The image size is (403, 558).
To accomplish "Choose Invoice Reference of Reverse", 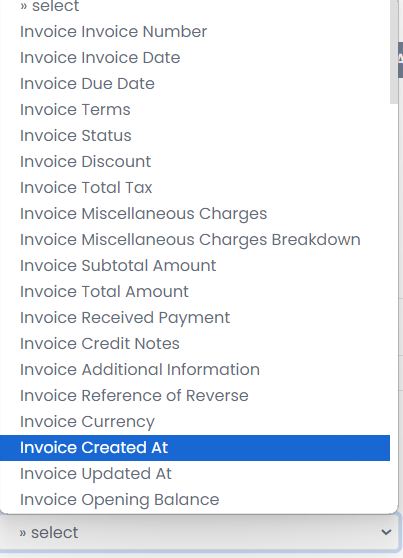I will [195, 395].
